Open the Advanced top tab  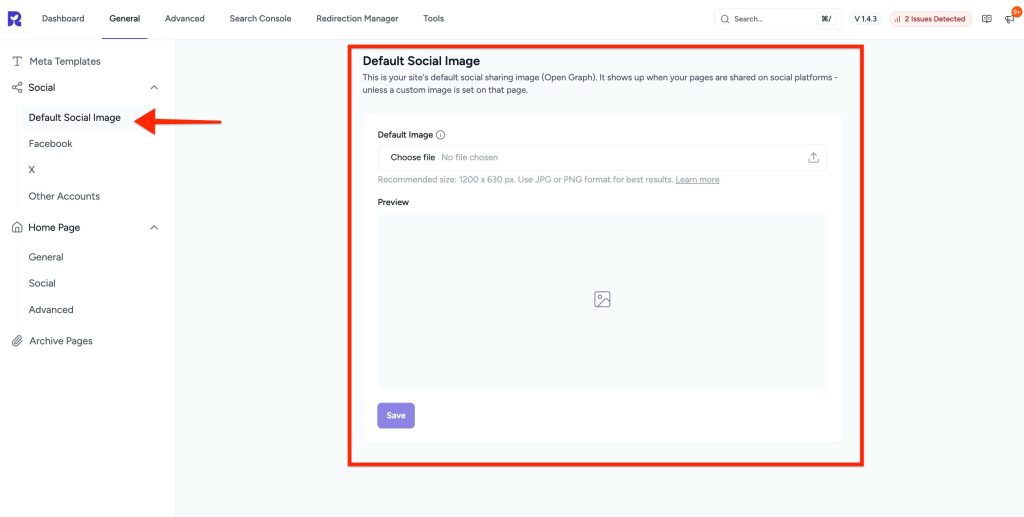click(184, 19)
